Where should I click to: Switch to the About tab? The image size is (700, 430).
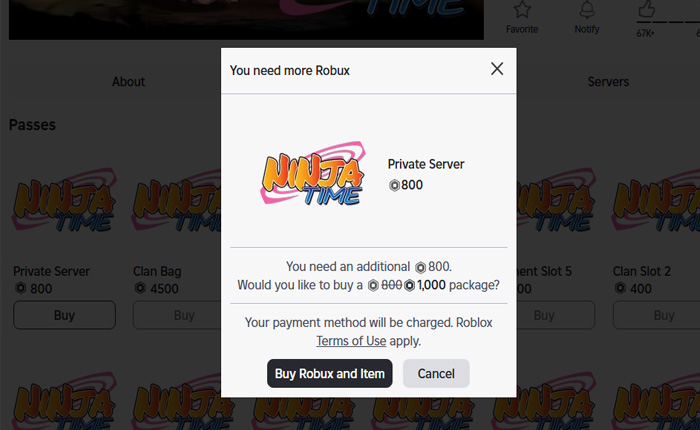[128, 82]
